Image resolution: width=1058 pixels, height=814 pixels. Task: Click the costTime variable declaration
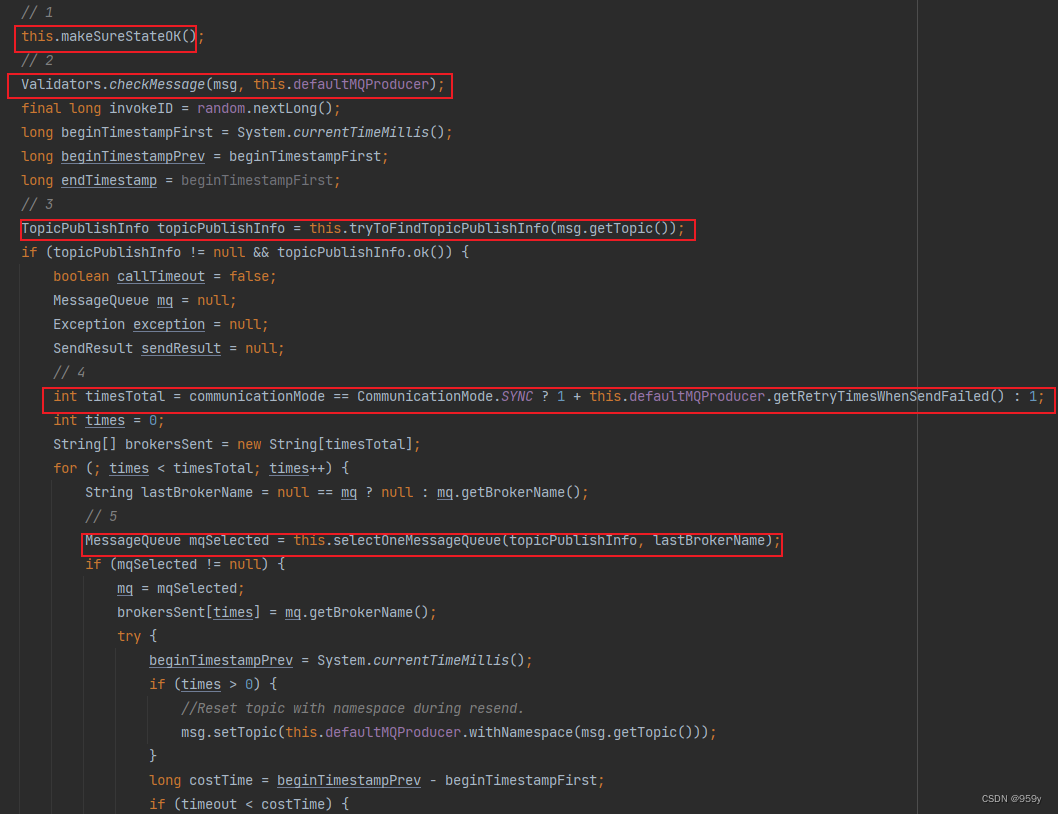click(x=377, y=780)
